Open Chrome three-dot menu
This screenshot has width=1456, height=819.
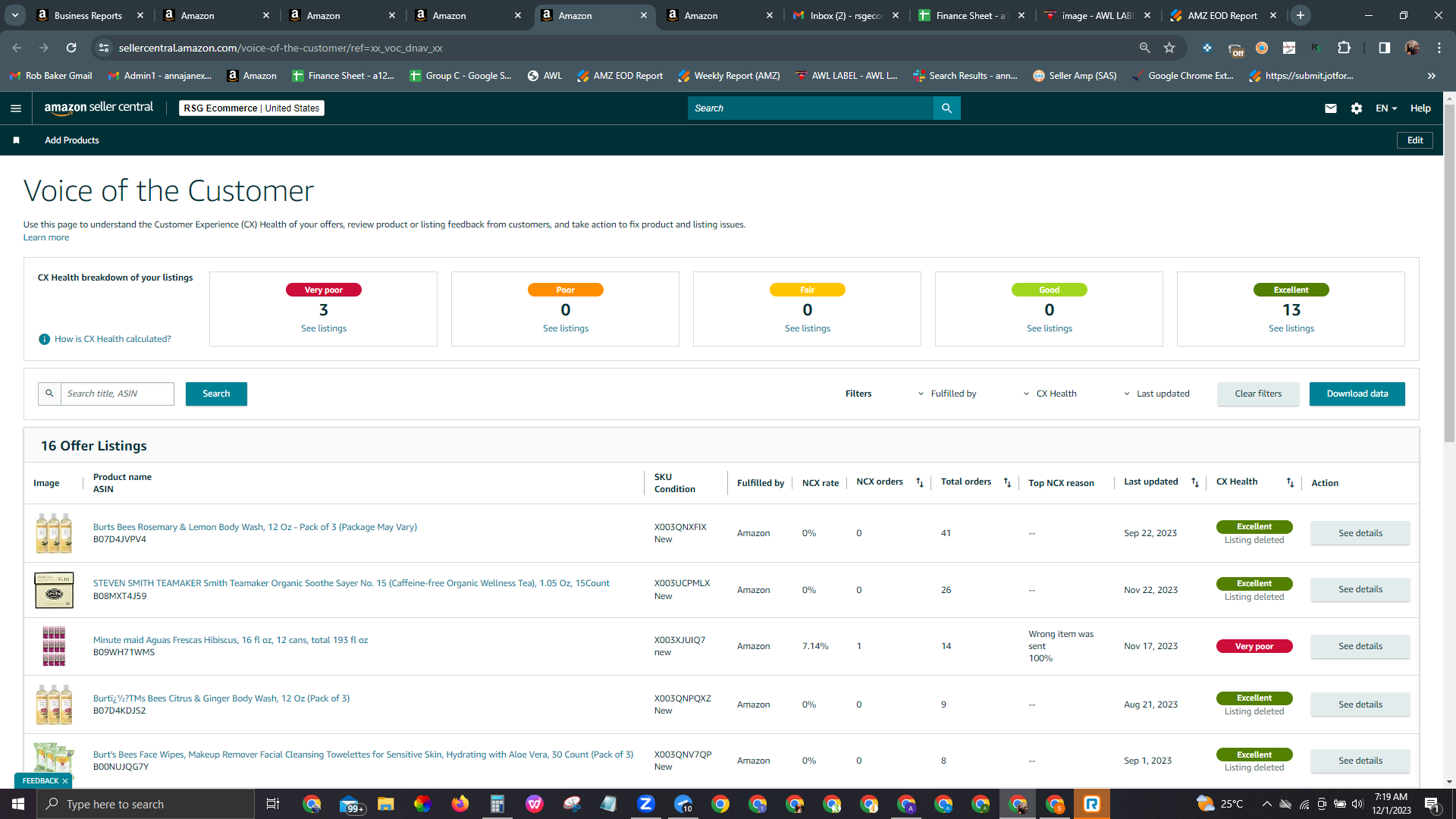1439,48
